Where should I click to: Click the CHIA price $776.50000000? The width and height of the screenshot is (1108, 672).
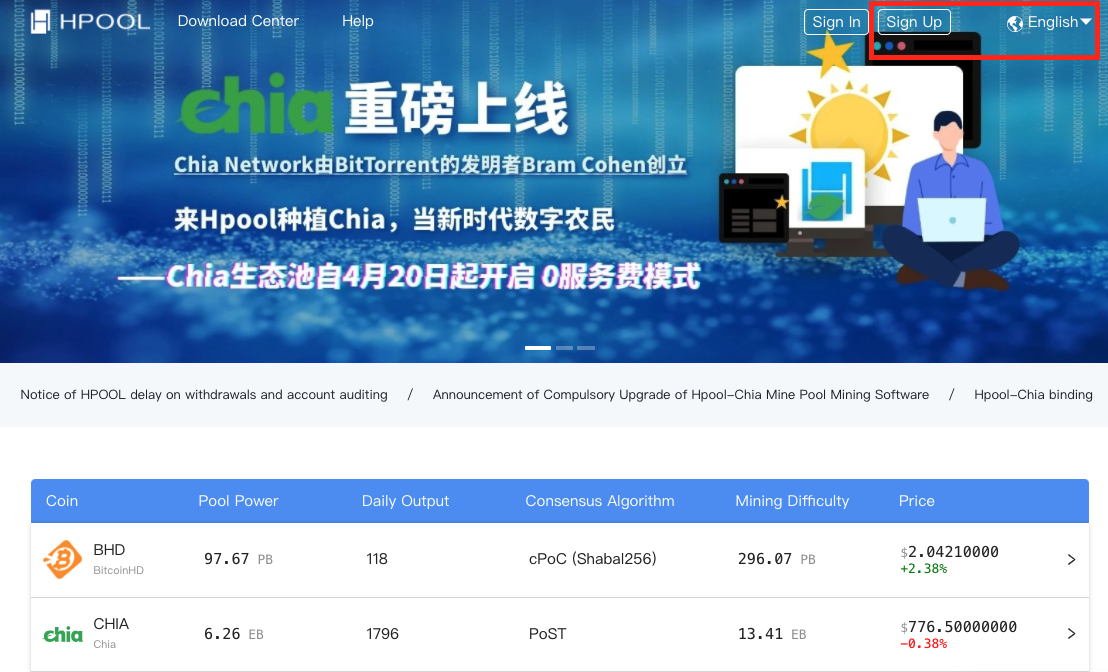tap(958, 627)
